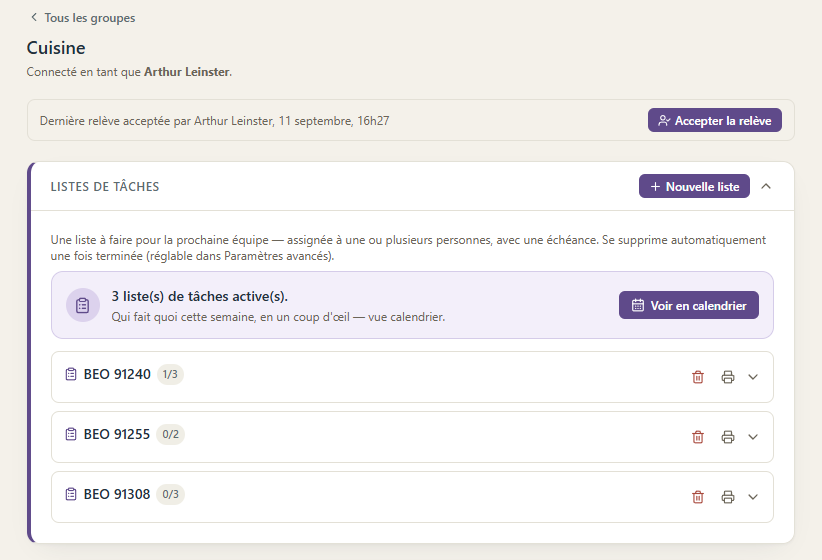Viewport: 822px width, 560px height.
Task: Open Voir en calendrier view
Action: [x=689, y=305]
